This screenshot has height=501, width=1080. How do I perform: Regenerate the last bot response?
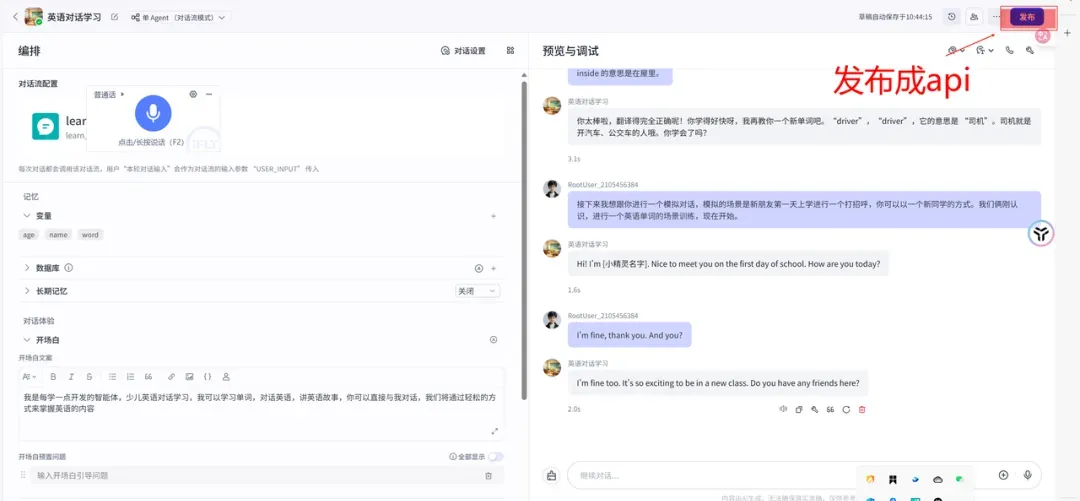(846, 409)
